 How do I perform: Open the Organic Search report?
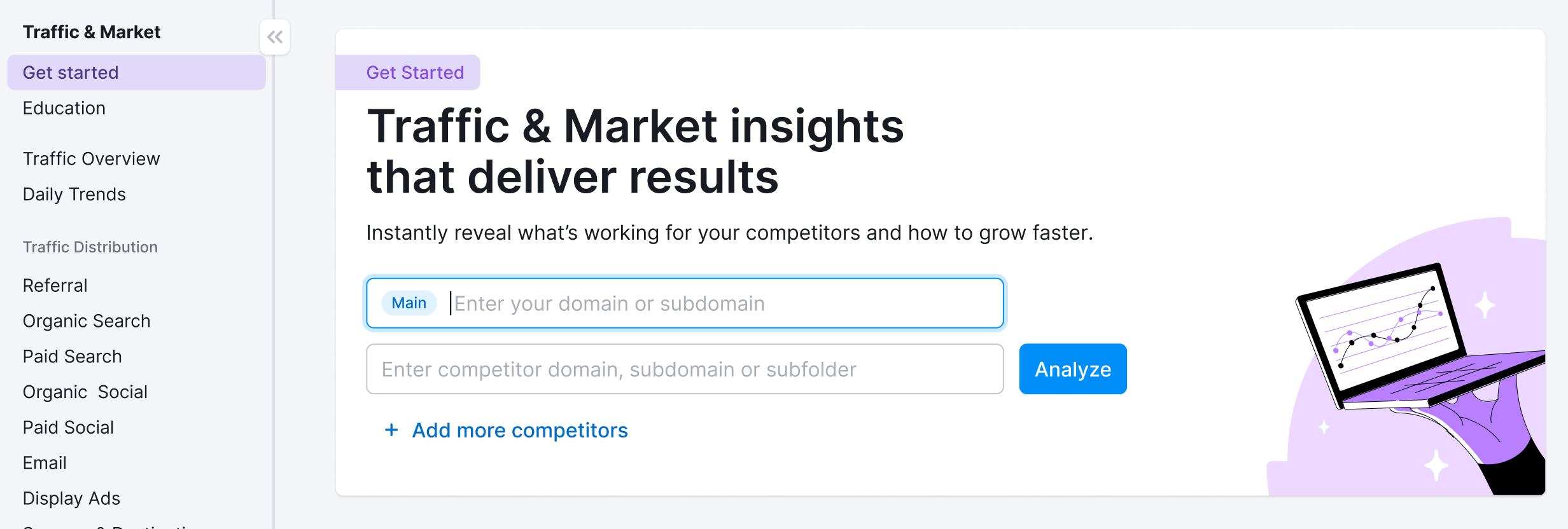point(87,320)
